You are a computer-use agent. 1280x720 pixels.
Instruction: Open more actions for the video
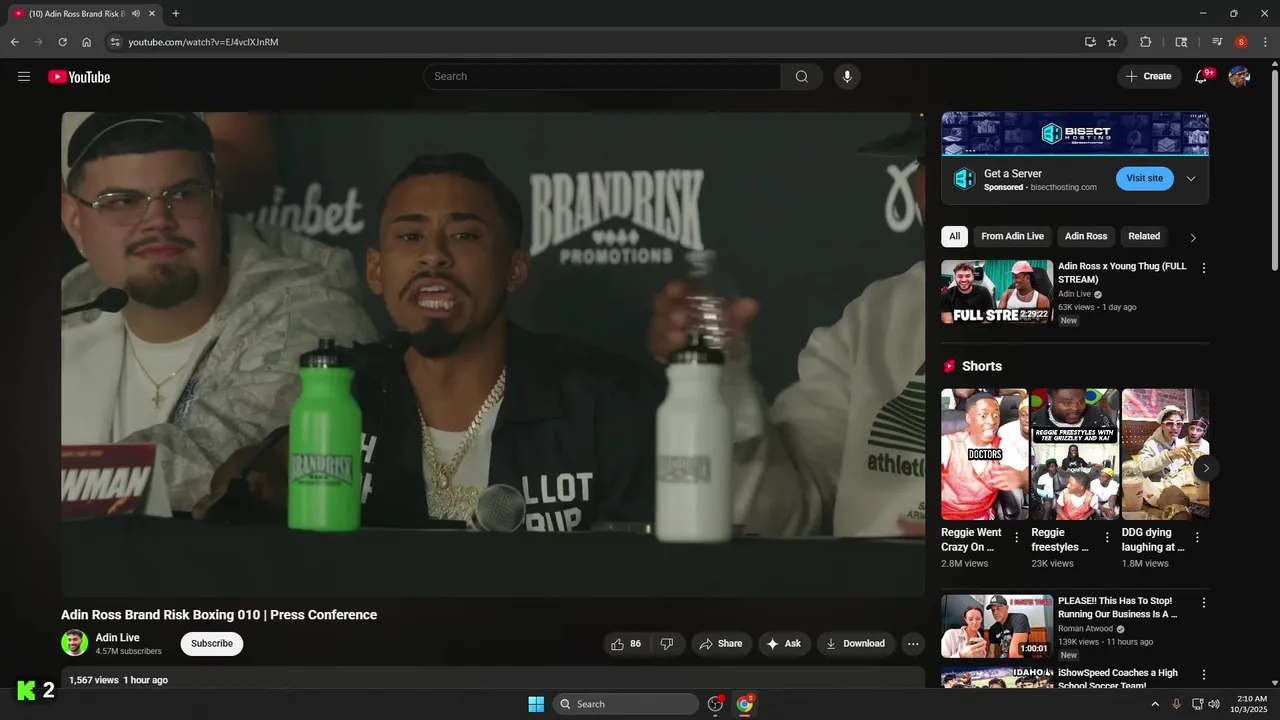(x=913, y=644)
